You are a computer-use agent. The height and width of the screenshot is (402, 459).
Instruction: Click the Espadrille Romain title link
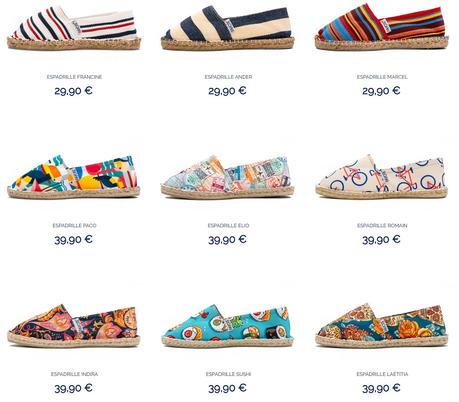[x=382, y=226]
